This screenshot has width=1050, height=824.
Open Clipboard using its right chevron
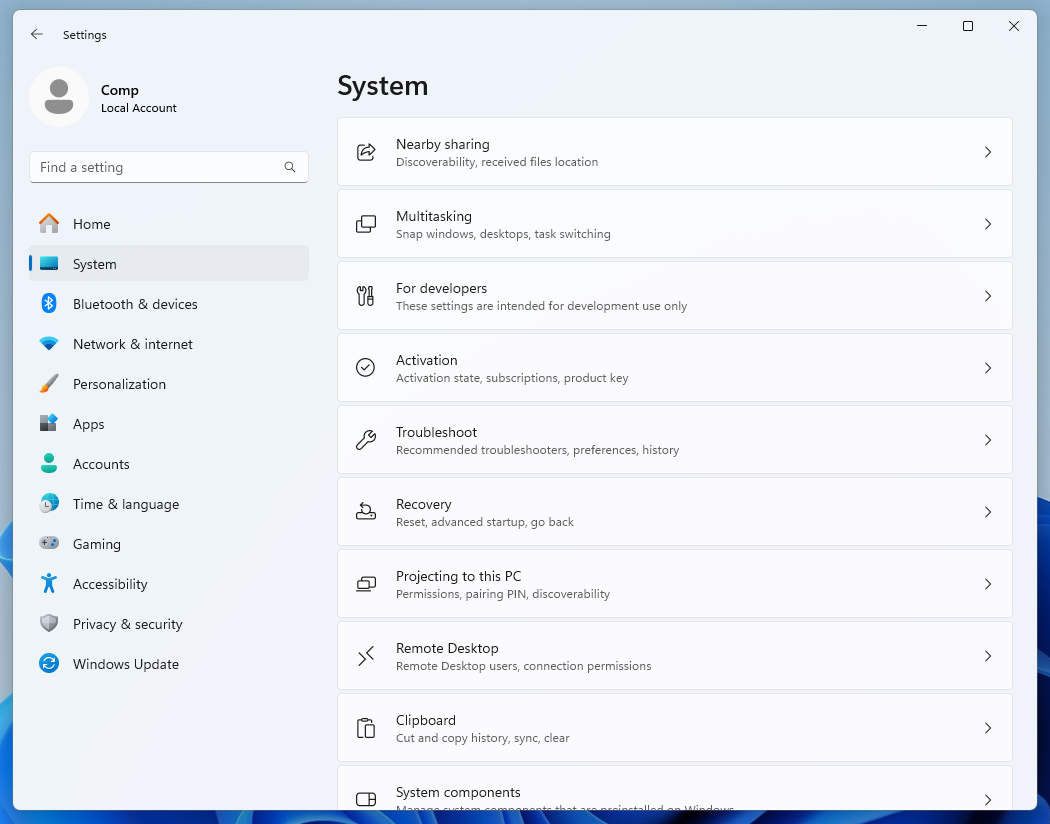[988, 728]
